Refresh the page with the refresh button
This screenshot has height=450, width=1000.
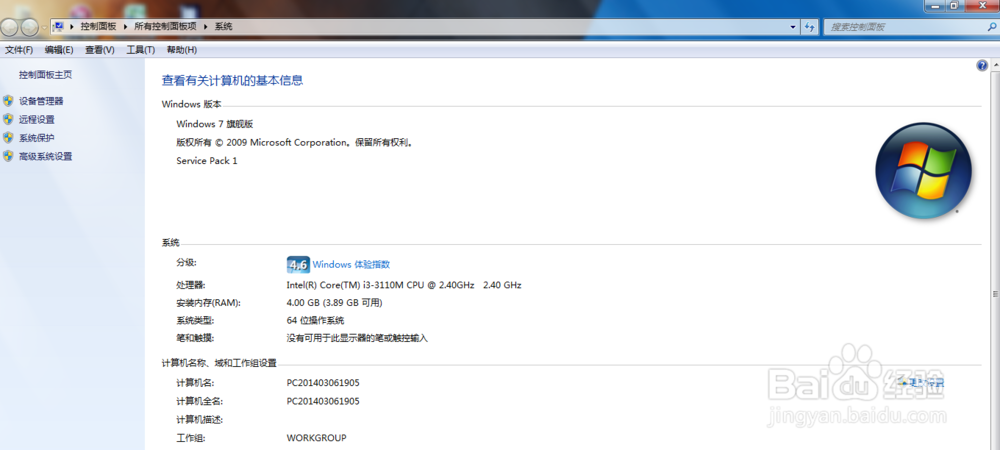pyautogui.click(x=810, y=27)
